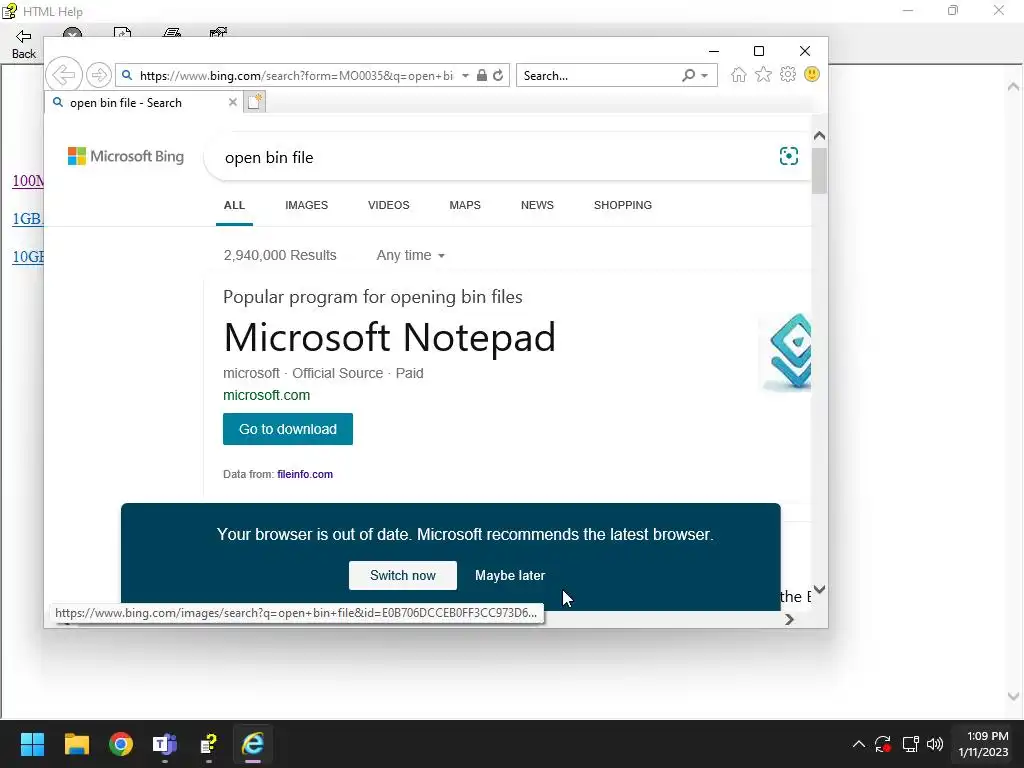Open IE Tools gear icon
This screenshot has width=1024, height=768.
[788, 74]
